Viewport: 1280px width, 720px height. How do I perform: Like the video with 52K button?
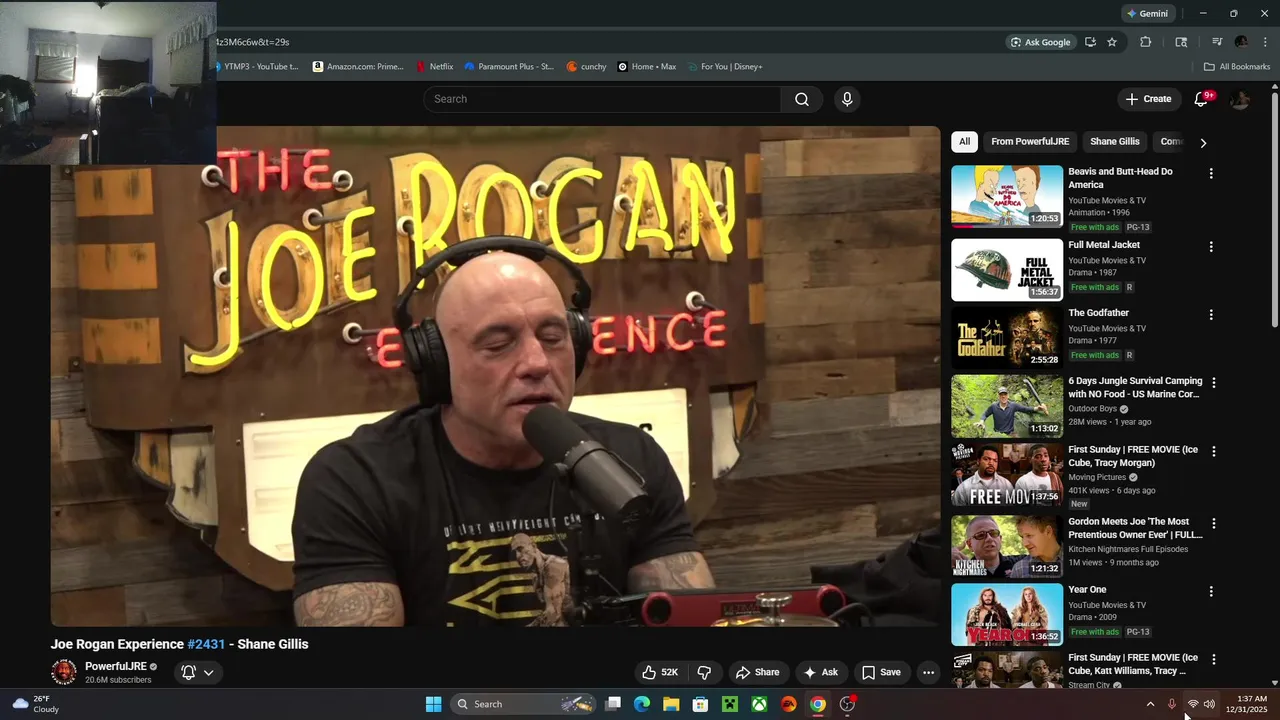click(660, 672)
